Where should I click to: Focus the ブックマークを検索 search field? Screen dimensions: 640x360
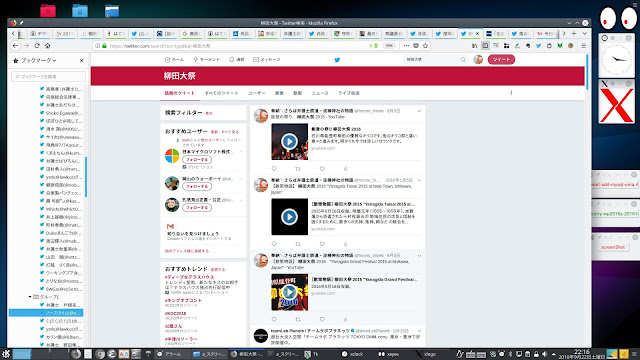pos(49,76)
